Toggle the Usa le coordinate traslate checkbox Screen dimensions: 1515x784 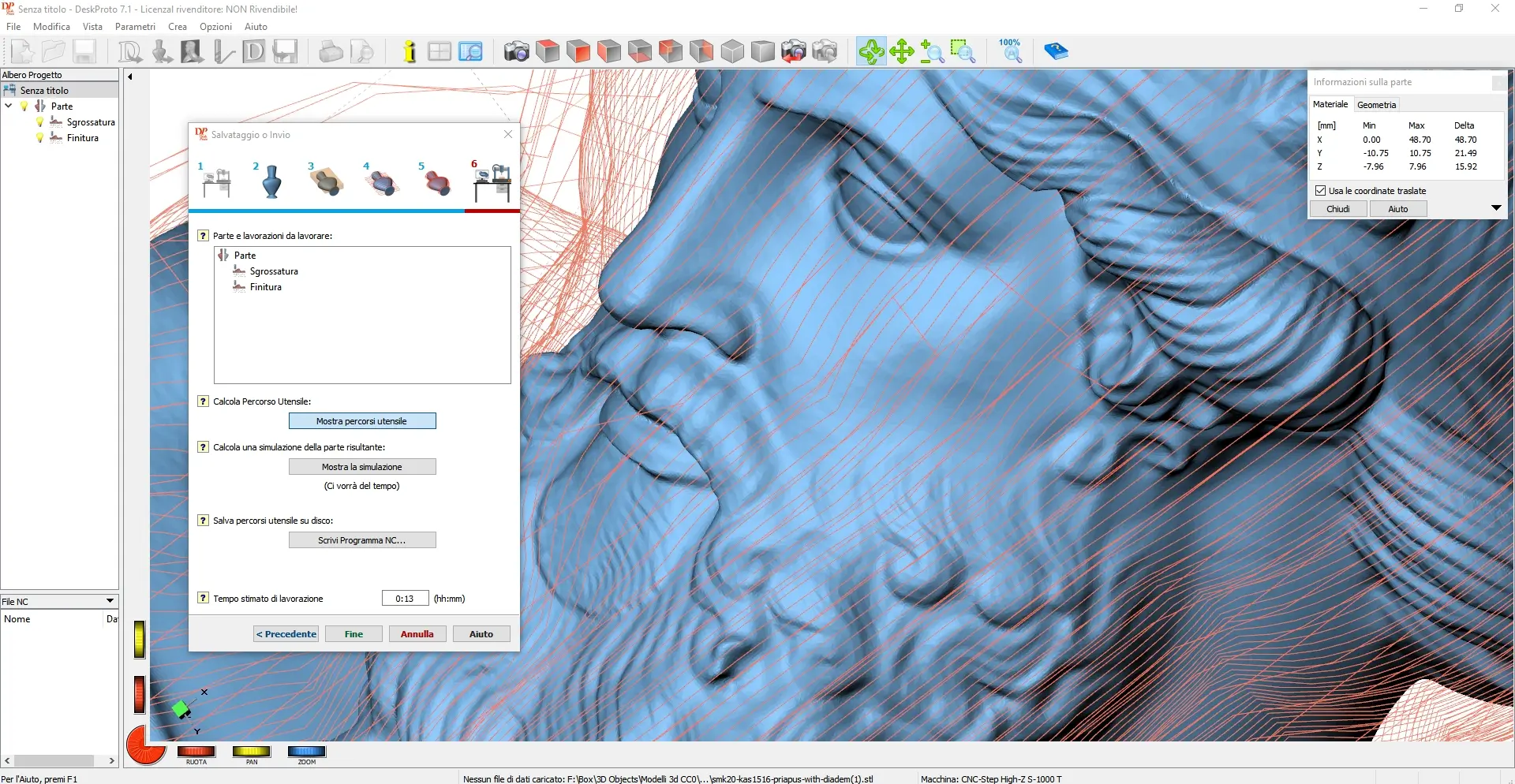[1320, 191]
